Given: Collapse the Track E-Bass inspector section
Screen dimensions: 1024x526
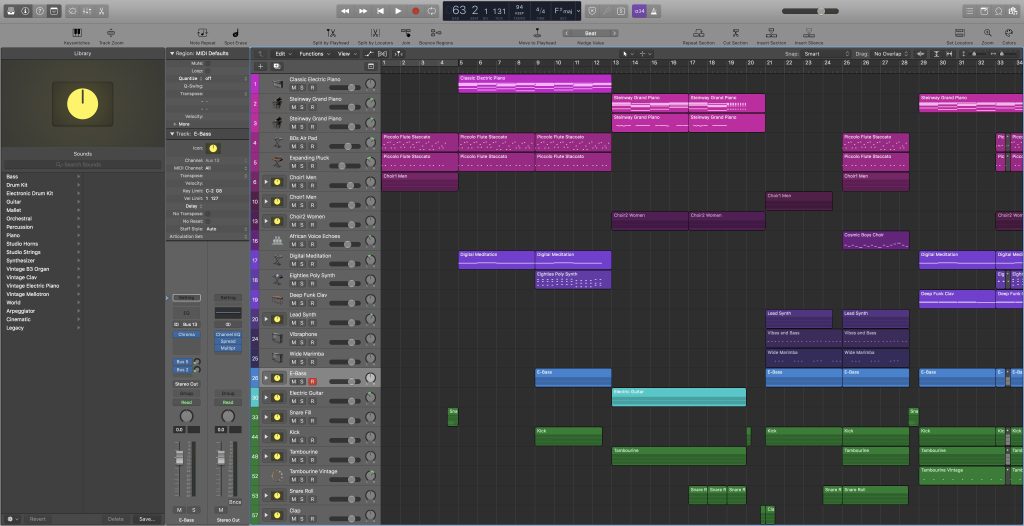Looking at the screenshot, I should pos(172,134).
